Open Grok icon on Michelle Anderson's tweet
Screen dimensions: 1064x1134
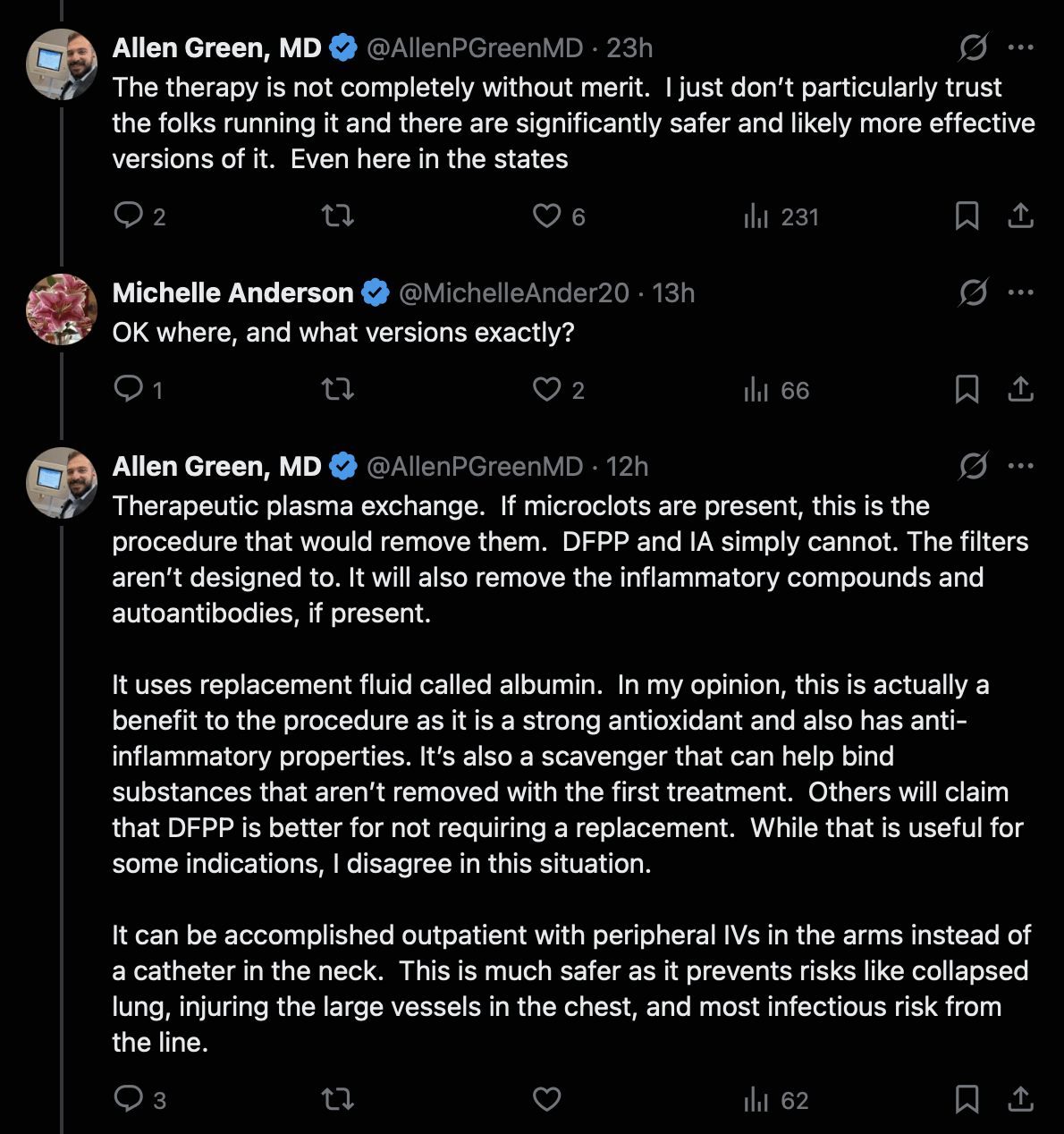(973, 292)
